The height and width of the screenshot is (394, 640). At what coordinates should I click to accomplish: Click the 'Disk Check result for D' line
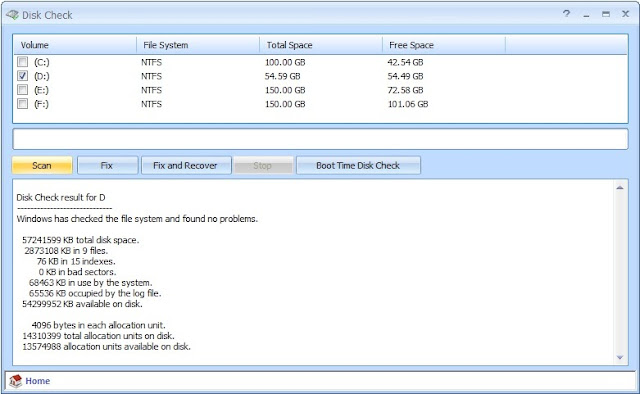[61, 198]
